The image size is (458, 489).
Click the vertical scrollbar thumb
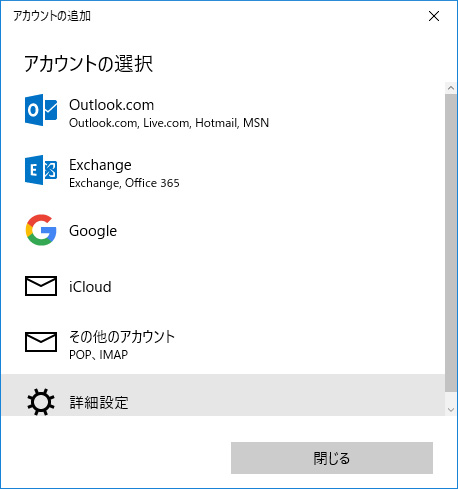pyautogui.click(x=451, y=243)
